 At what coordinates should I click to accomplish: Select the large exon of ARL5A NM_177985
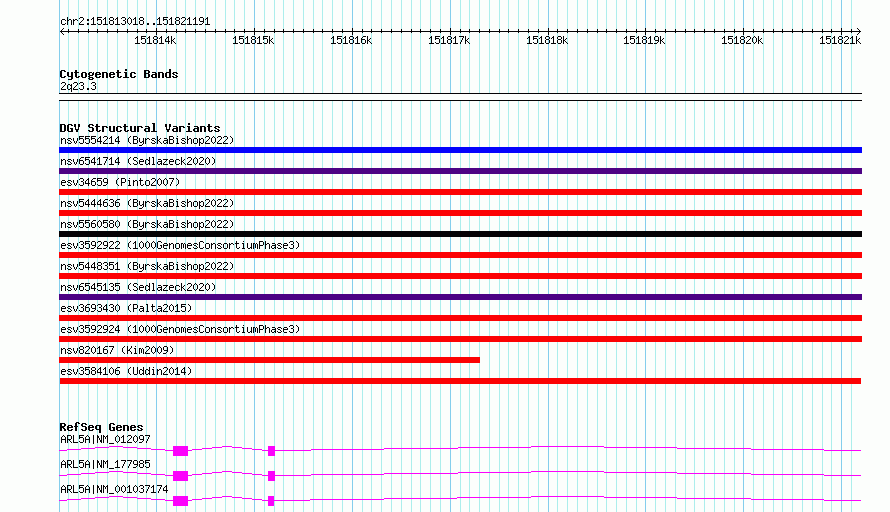pyautogui.click(x=180, y=476)
